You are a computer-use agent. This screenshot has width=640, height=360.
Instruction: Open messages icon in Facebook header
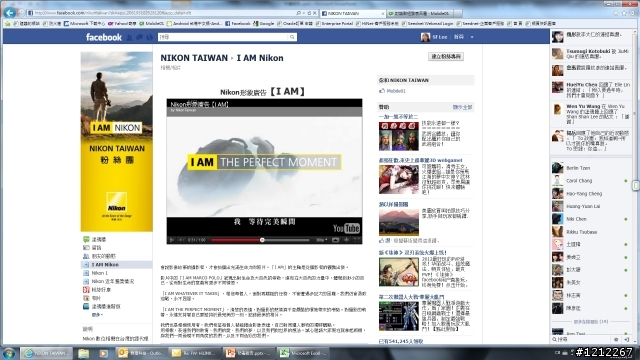point(140,37)
